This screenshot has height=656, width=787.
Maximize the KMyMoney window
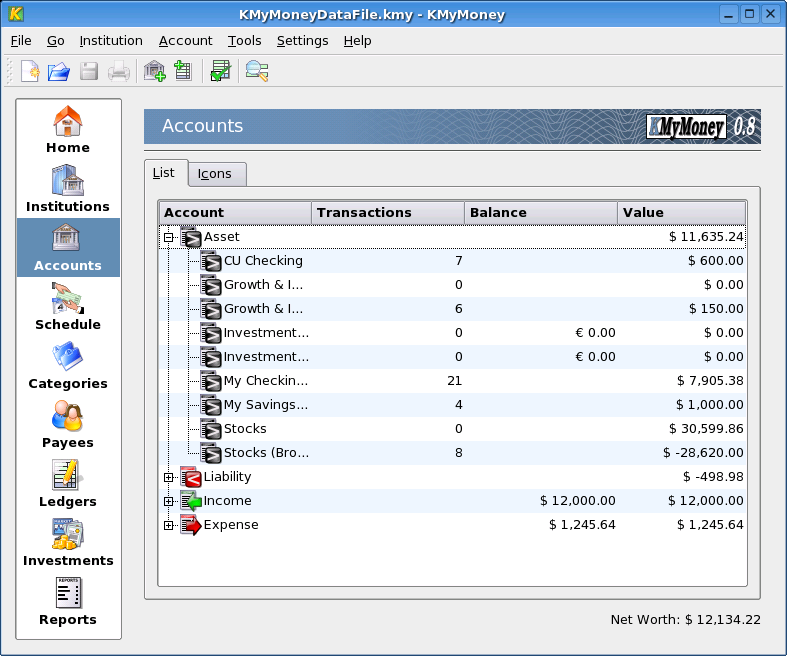click(750, 14)
